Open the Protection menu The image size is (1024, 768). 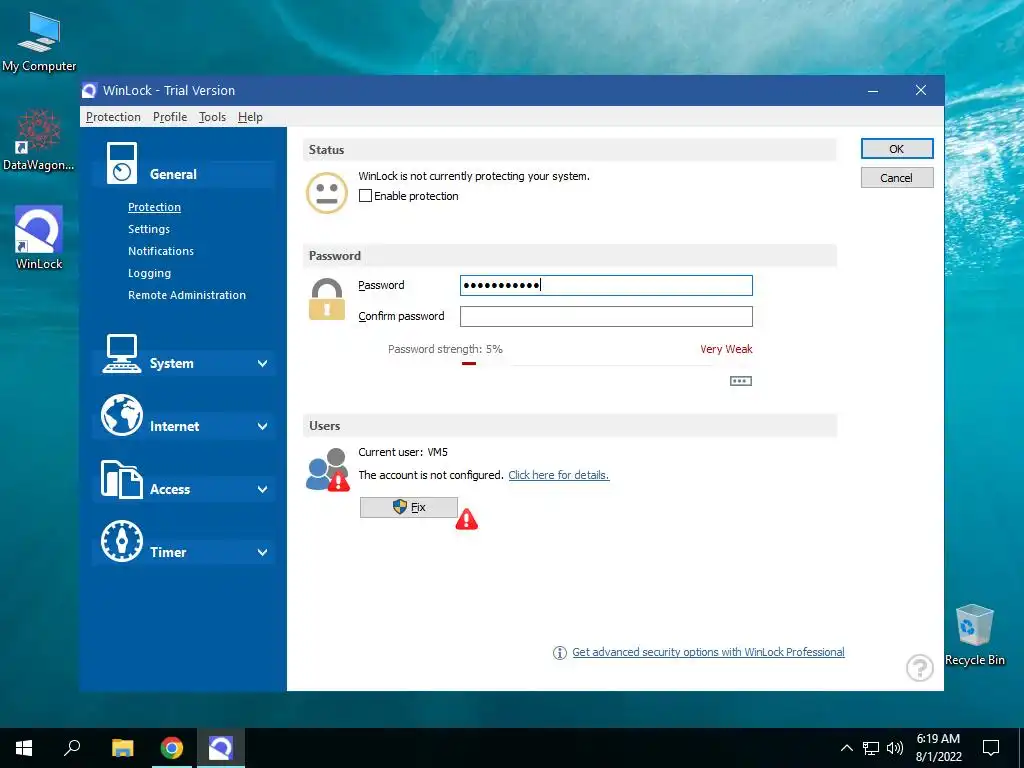pyautogui.click(x=113, y=117)
